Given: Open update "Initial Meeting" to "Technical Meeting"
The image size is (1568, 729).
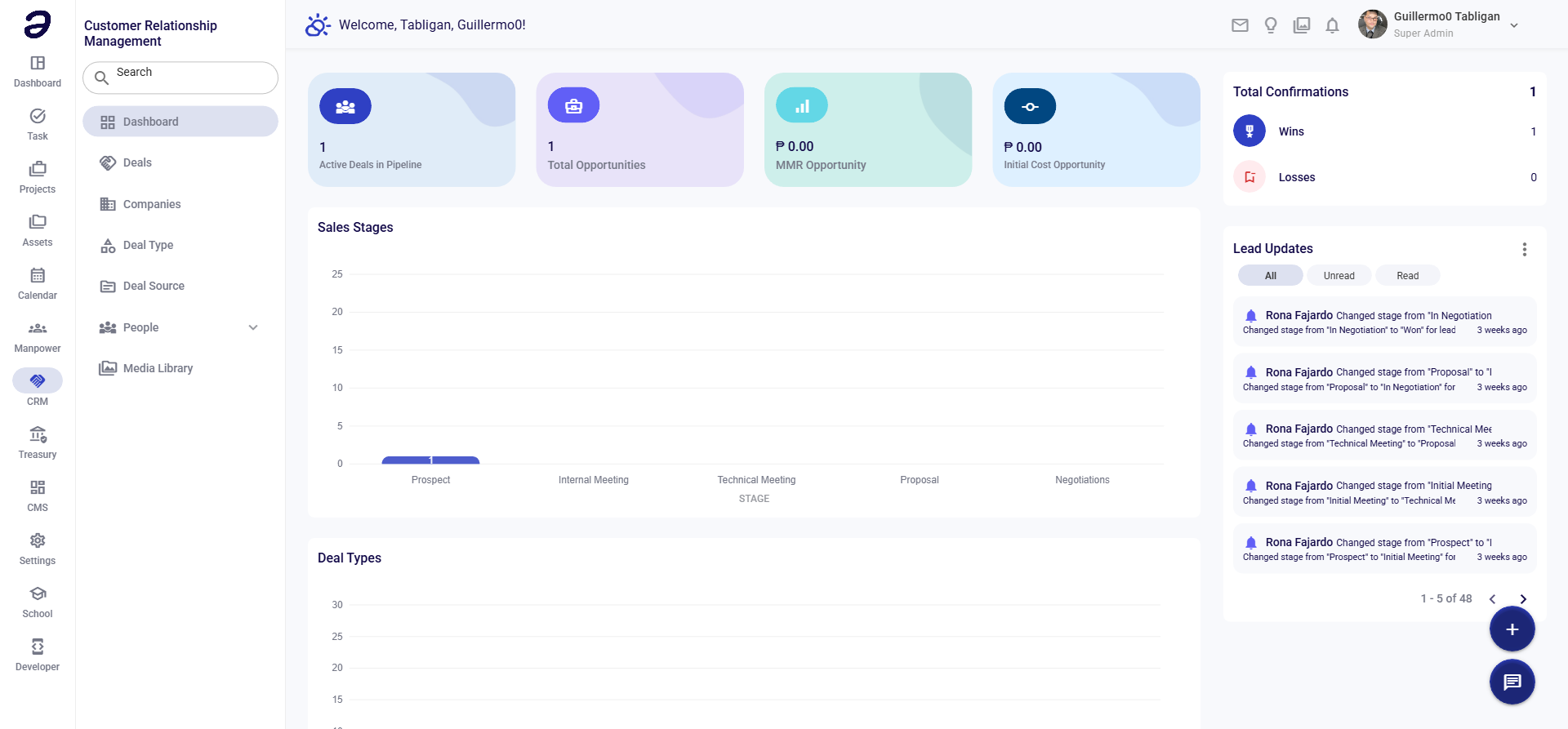Looking at the screenshot, I should coord(1385,492).
